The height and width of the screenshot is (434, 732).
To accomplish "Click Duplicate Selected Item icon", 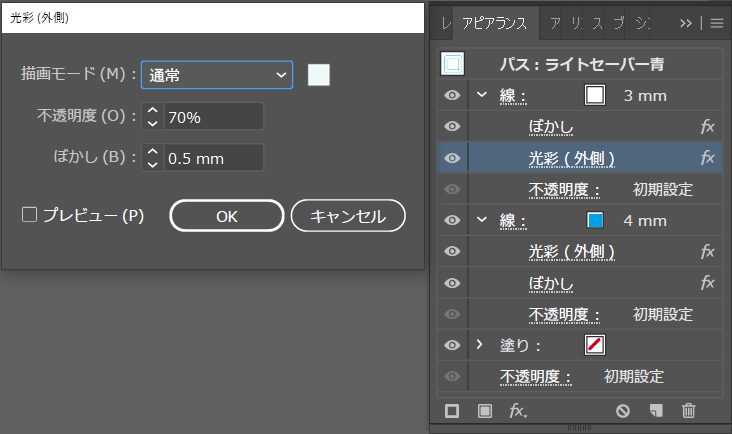I will 656,411.
